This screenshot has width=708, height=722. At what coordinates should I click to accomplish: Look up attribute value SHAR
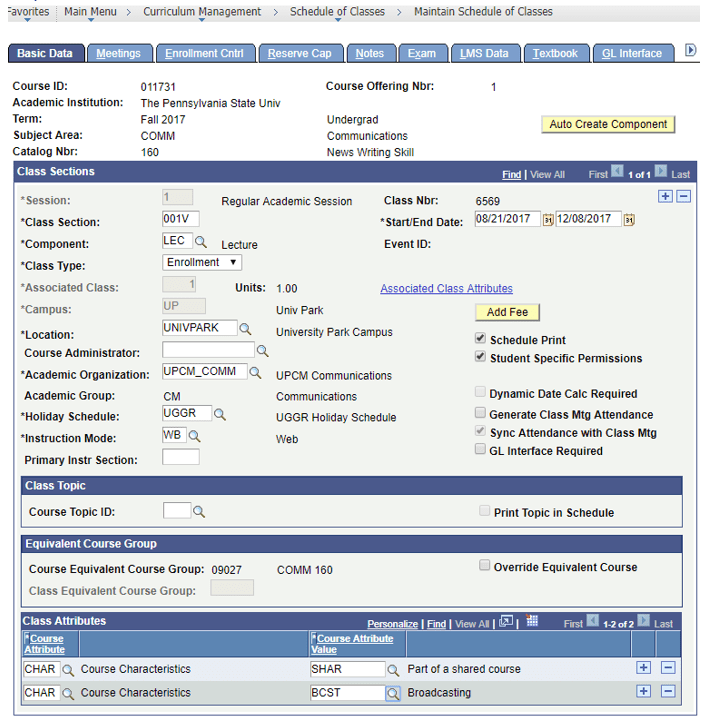click(x=393, y=670)
